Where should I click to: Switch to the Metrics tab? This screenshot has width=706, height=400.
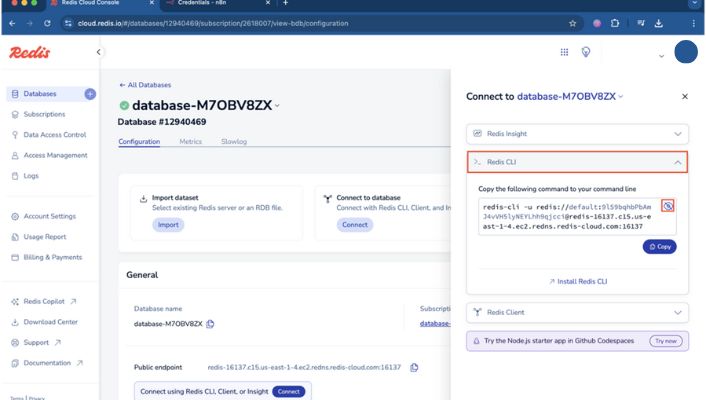[190, 142]
